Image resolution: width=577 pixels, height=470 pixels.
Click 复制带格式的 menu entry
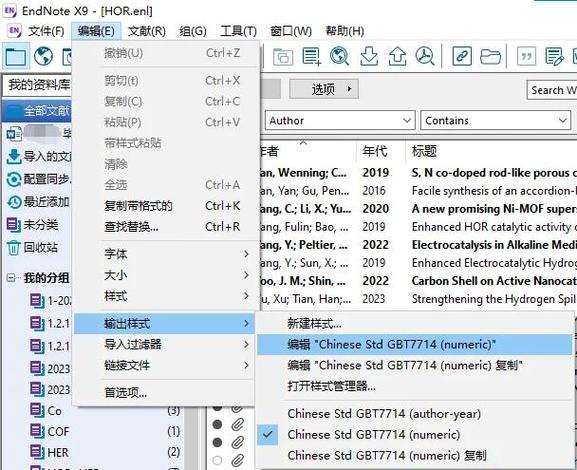[x=164, y=206]
